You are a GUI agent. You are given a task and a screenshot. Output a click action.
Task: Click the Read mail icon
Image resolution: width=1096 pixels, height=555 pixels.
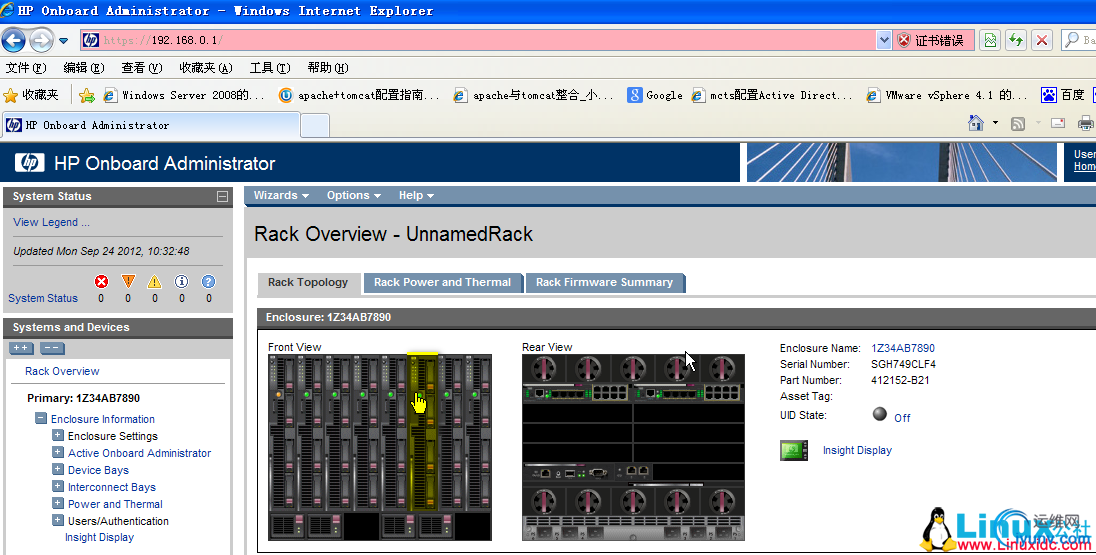point(1058,124)
